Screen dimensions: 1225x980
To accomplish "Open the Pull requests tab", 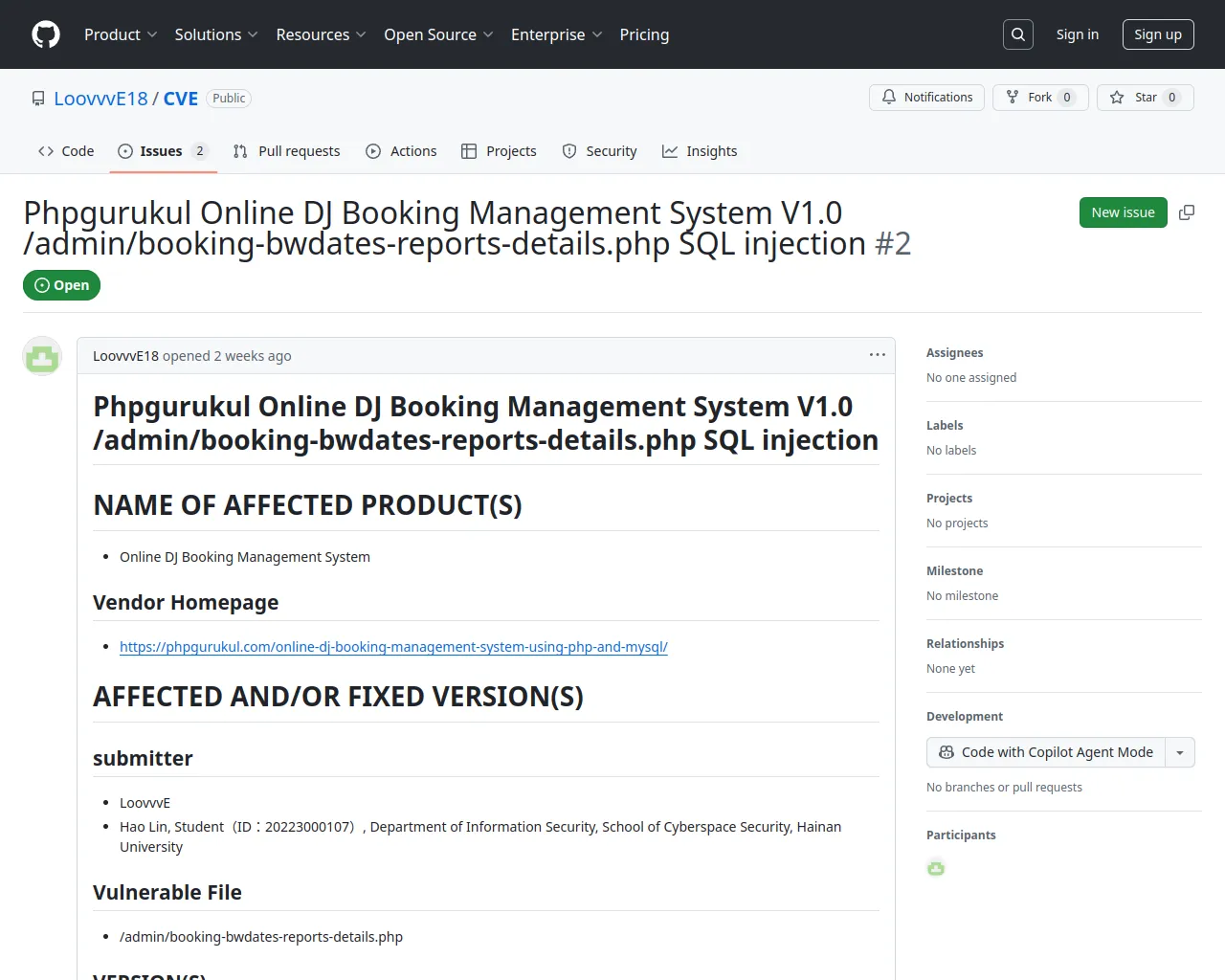I will (286, 151).
